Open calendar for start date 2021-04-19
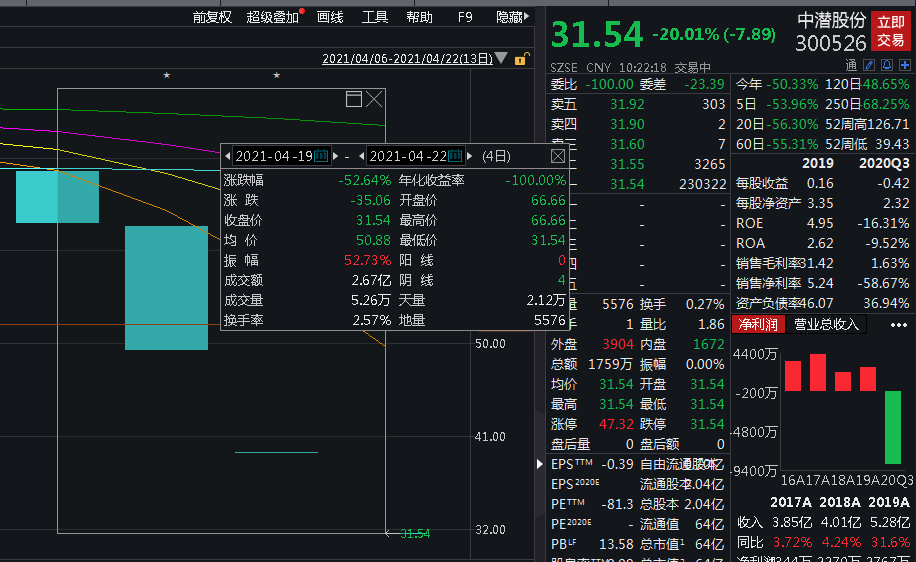Screen dimensions: 916x562 (321, 156)
